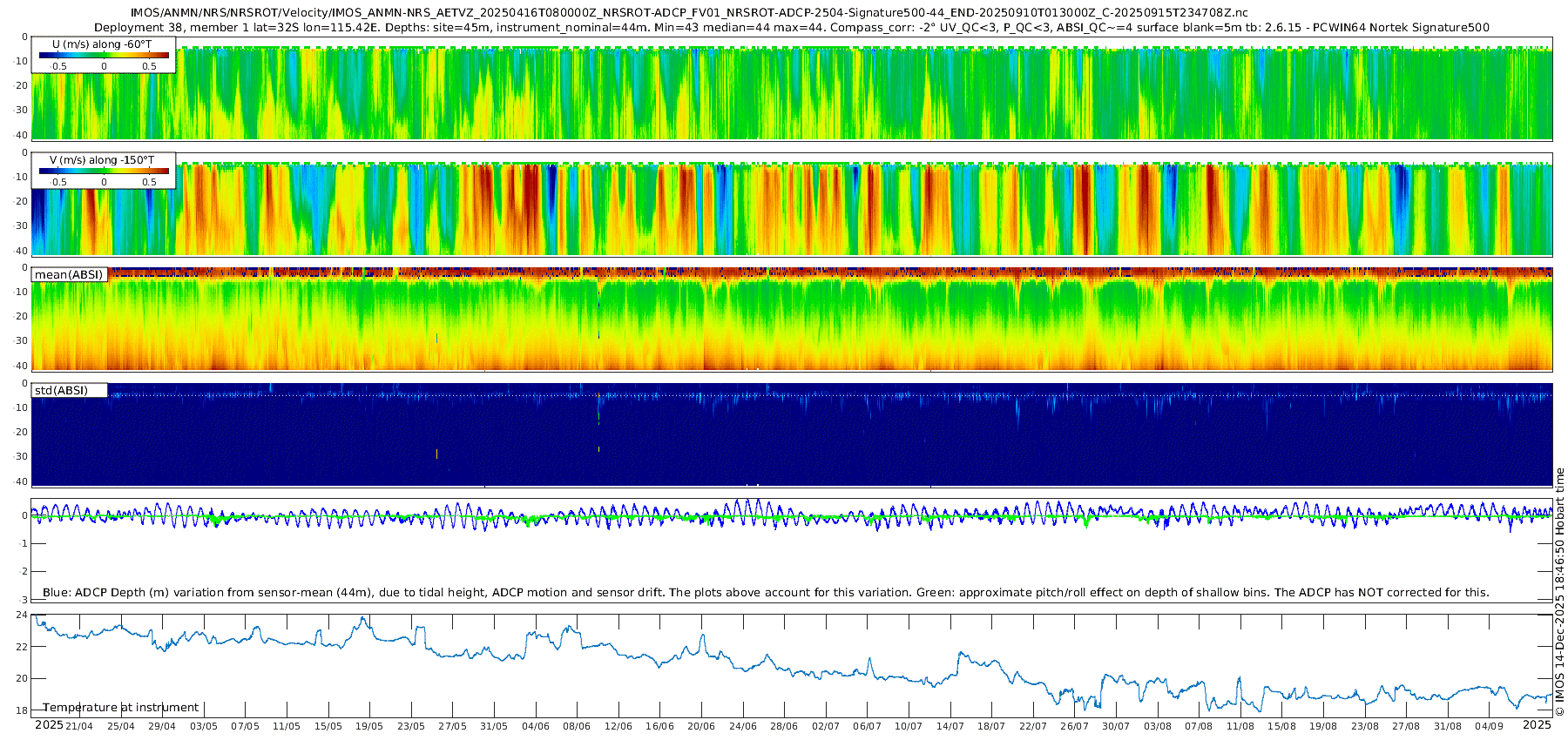Screen dimensions: 1568x740
Task: Select the 19/05 date on time axis
Action: click(369, 726)
